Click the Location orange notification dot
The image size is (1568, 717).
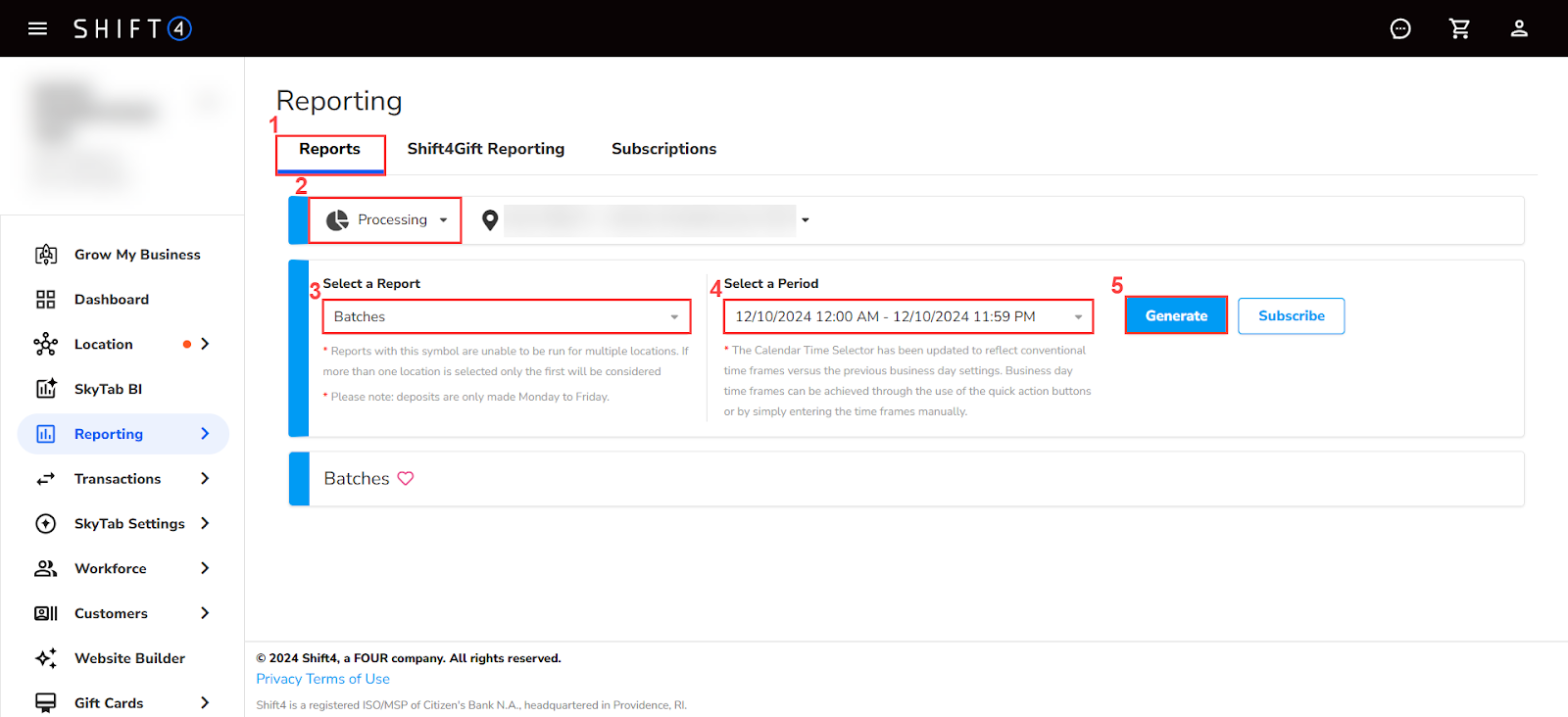(187, 344)
